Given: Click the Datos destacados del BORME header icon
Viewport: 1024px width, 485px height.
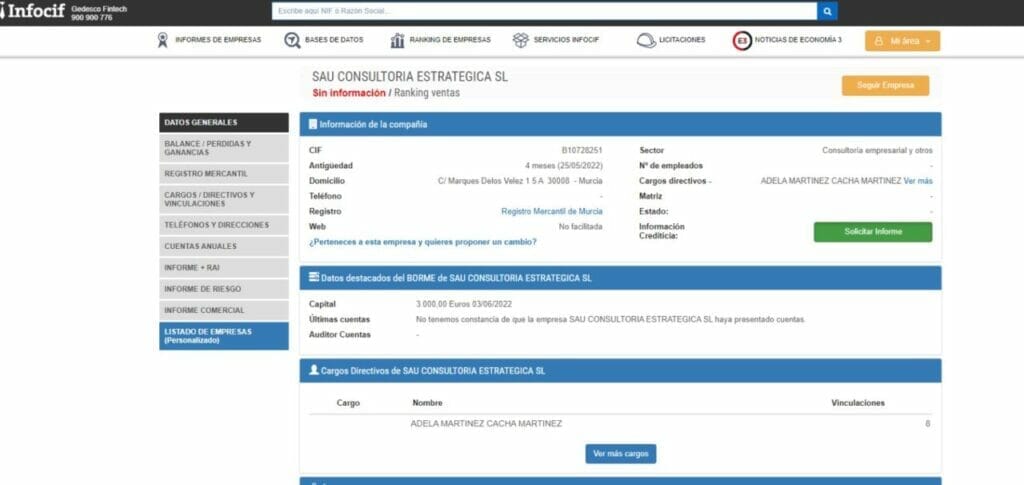Looking at the screenshot, I should click(x=313, y=277).
